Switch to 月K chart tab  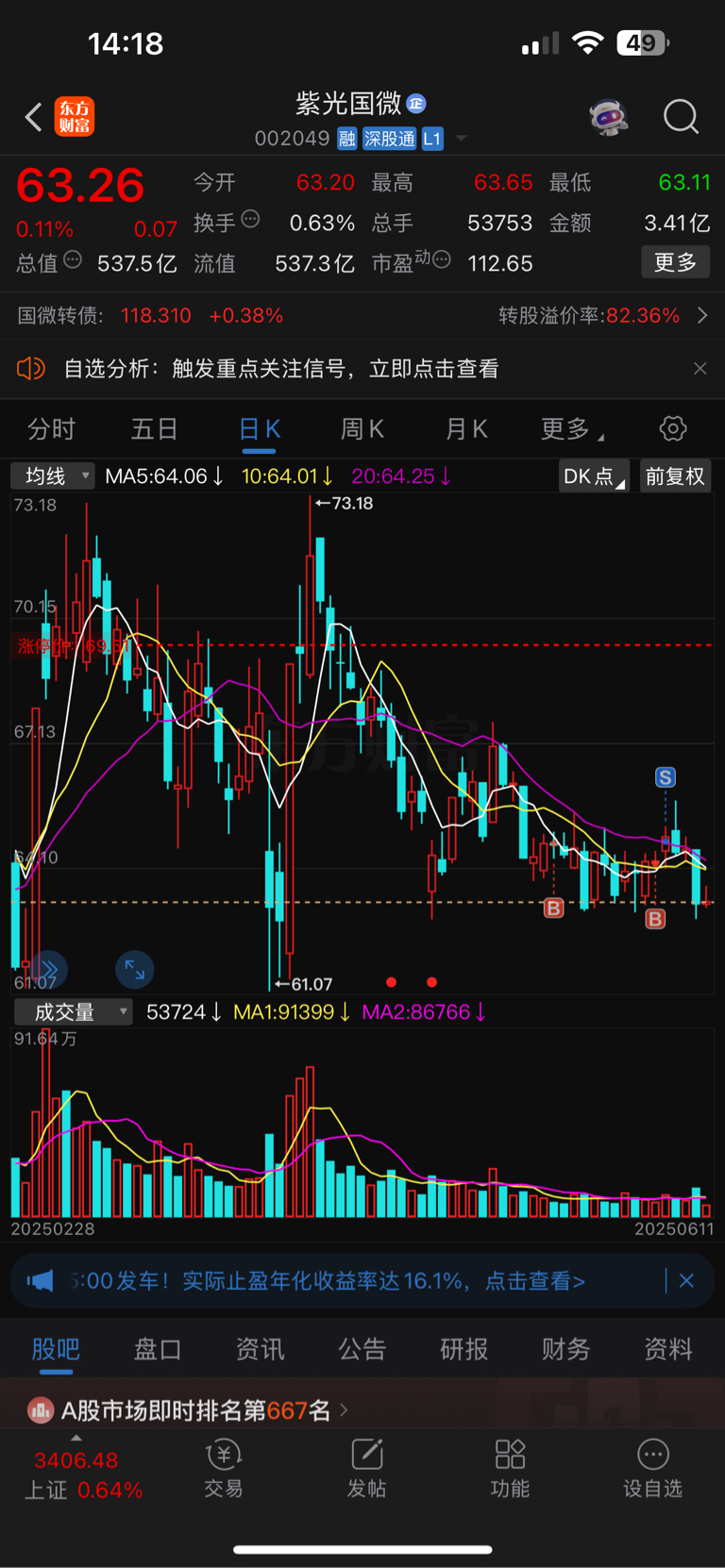pos(466,429)
